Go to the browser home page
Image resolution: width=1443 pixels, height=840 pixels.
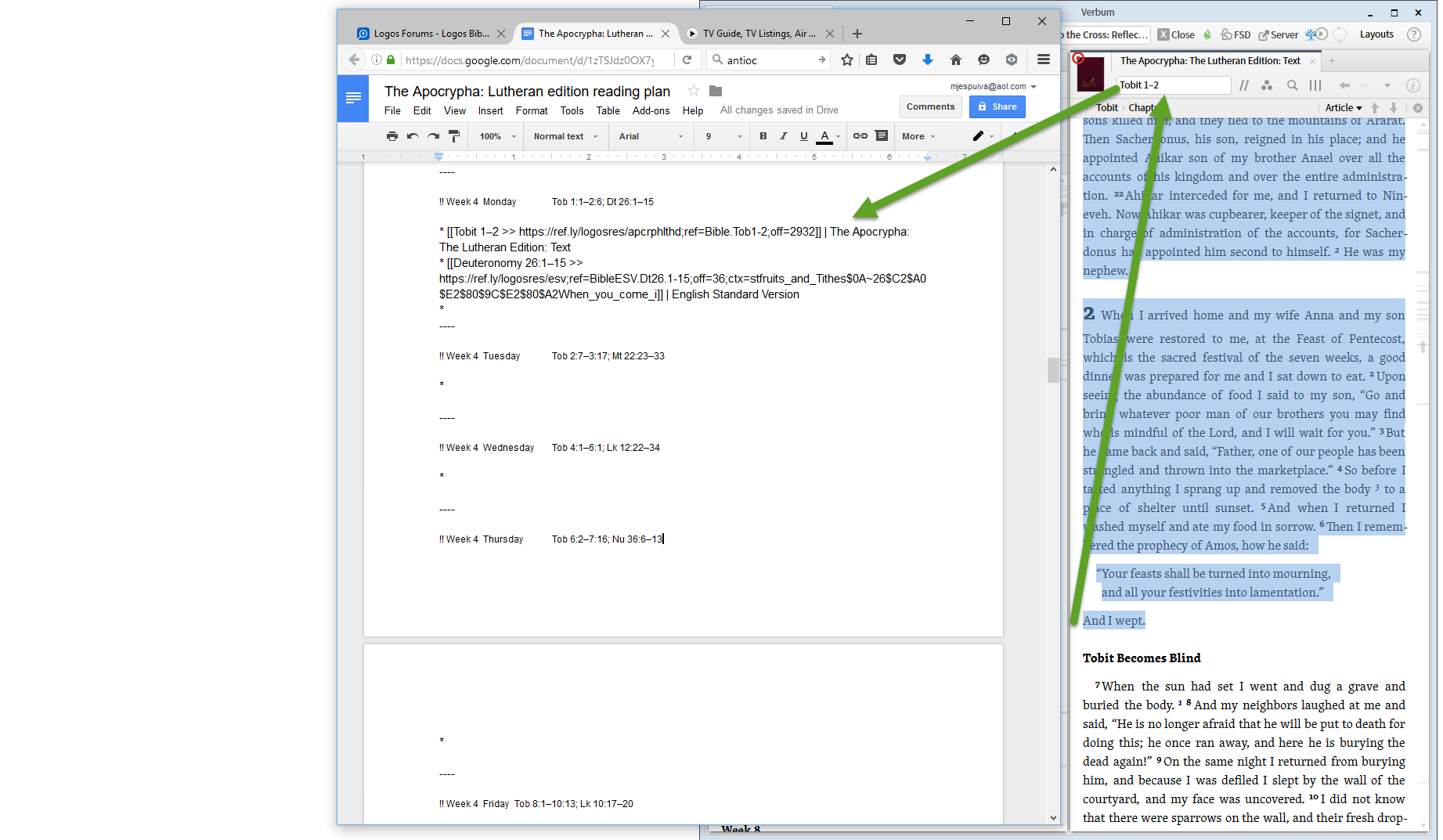tap(956, 60)
